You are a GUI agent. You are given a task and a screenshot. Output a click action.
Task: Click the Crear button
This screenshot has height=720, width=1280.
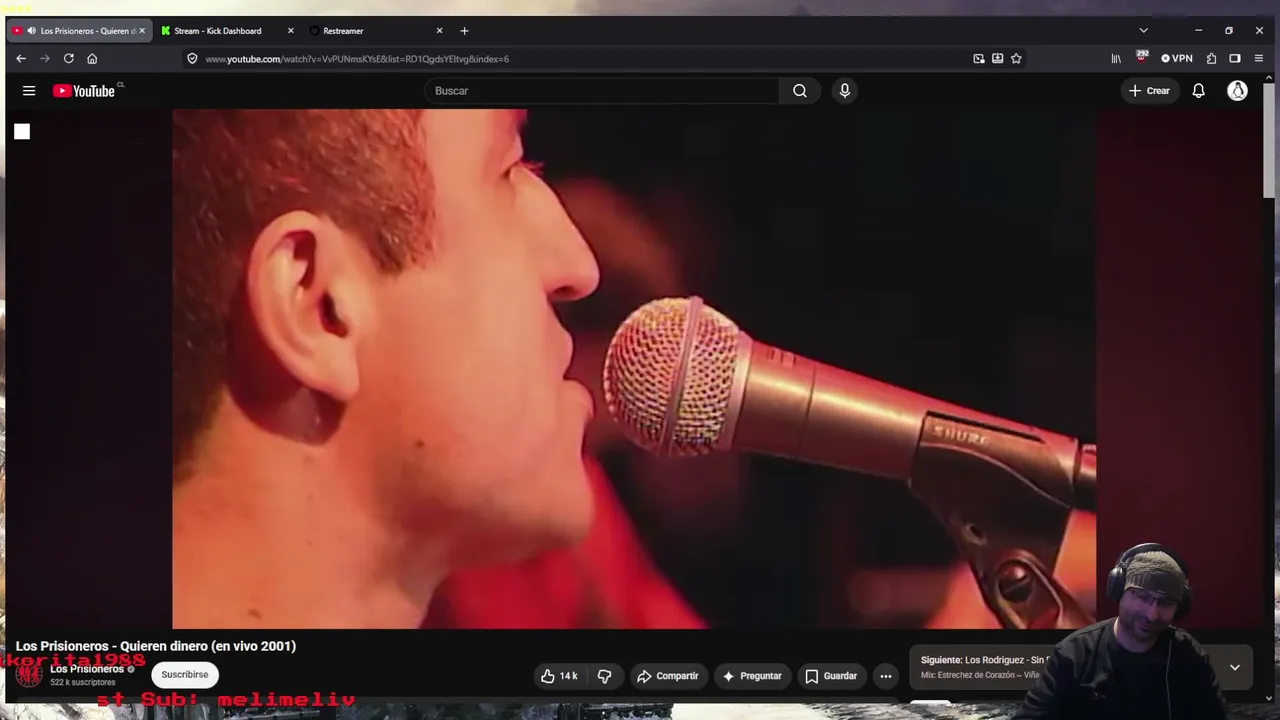[1149, 91]
